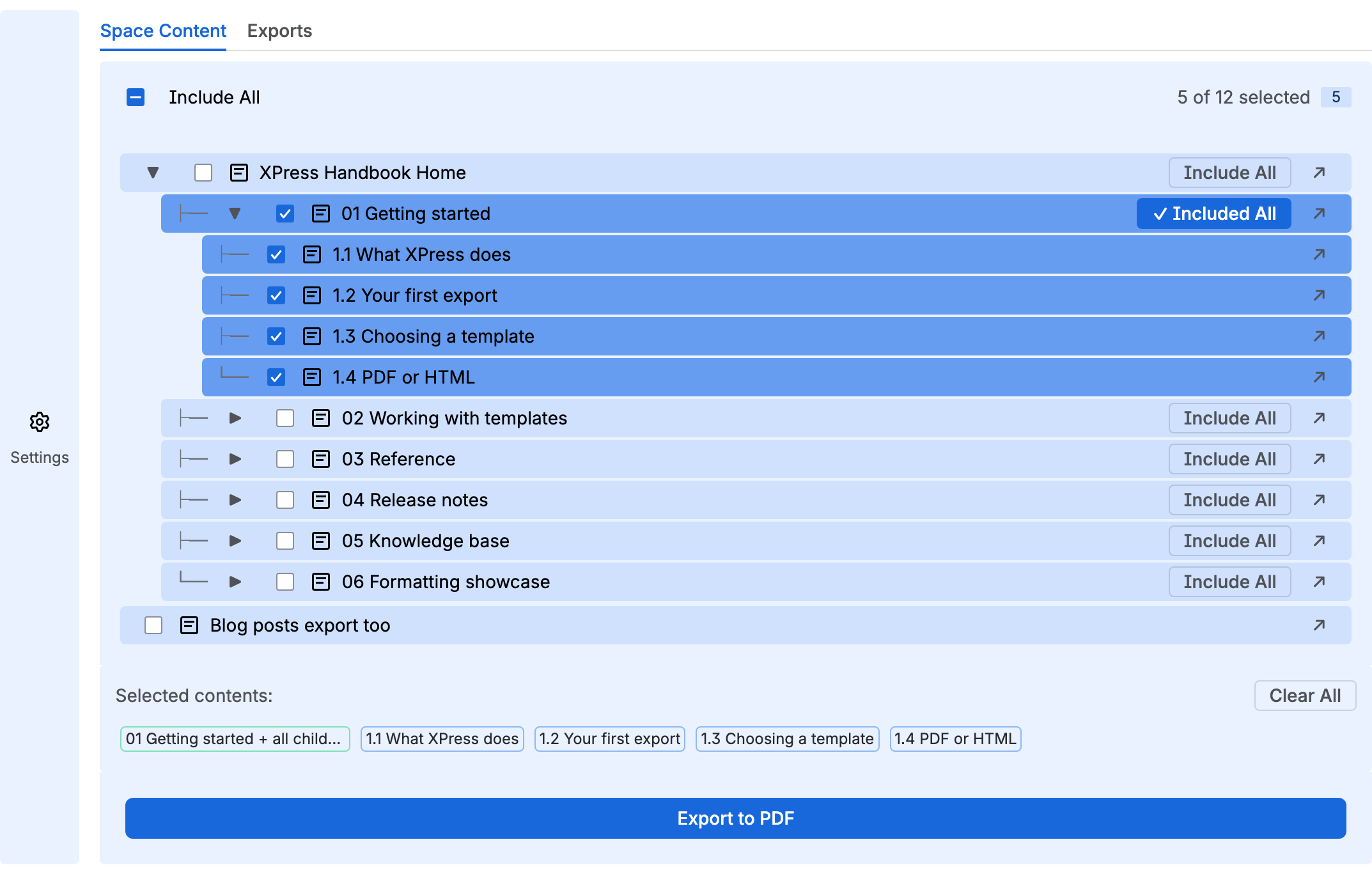Viewport: 1372px width, 895px height.
Task: Collapse the XPress Handbook Home tree
Action: 153,173
